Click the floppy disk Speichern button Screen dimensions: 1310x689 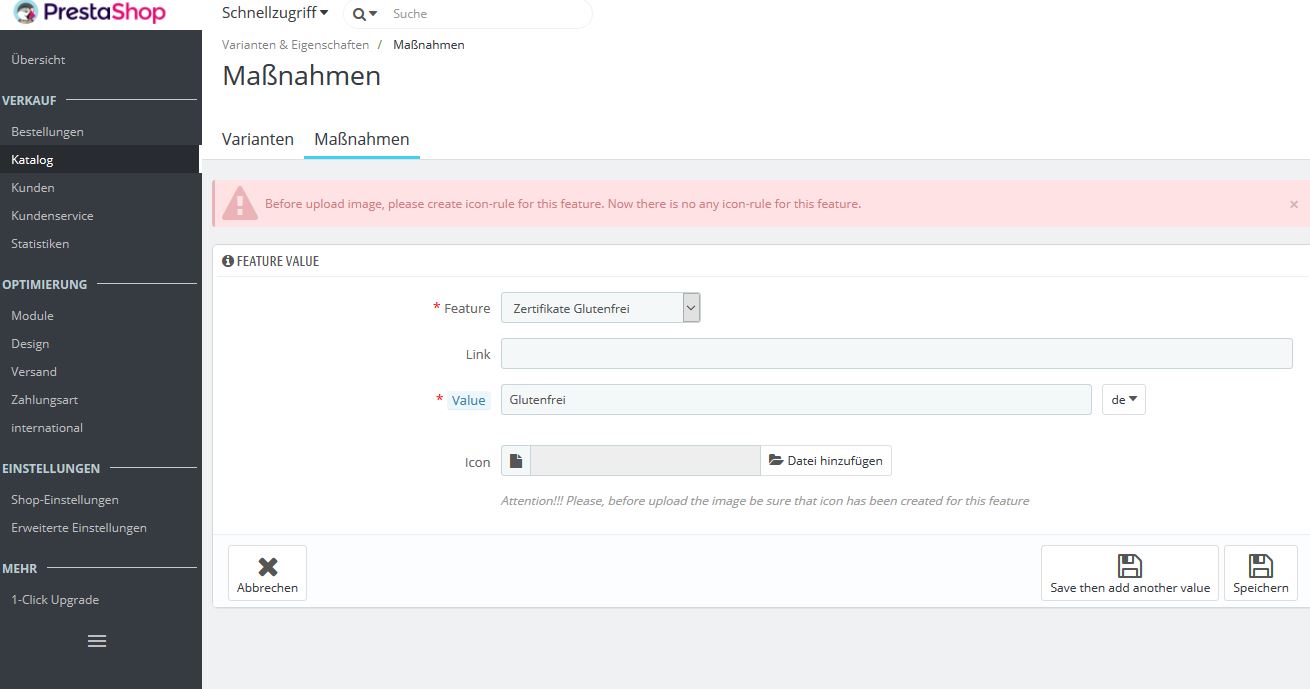pos(1261,573)
